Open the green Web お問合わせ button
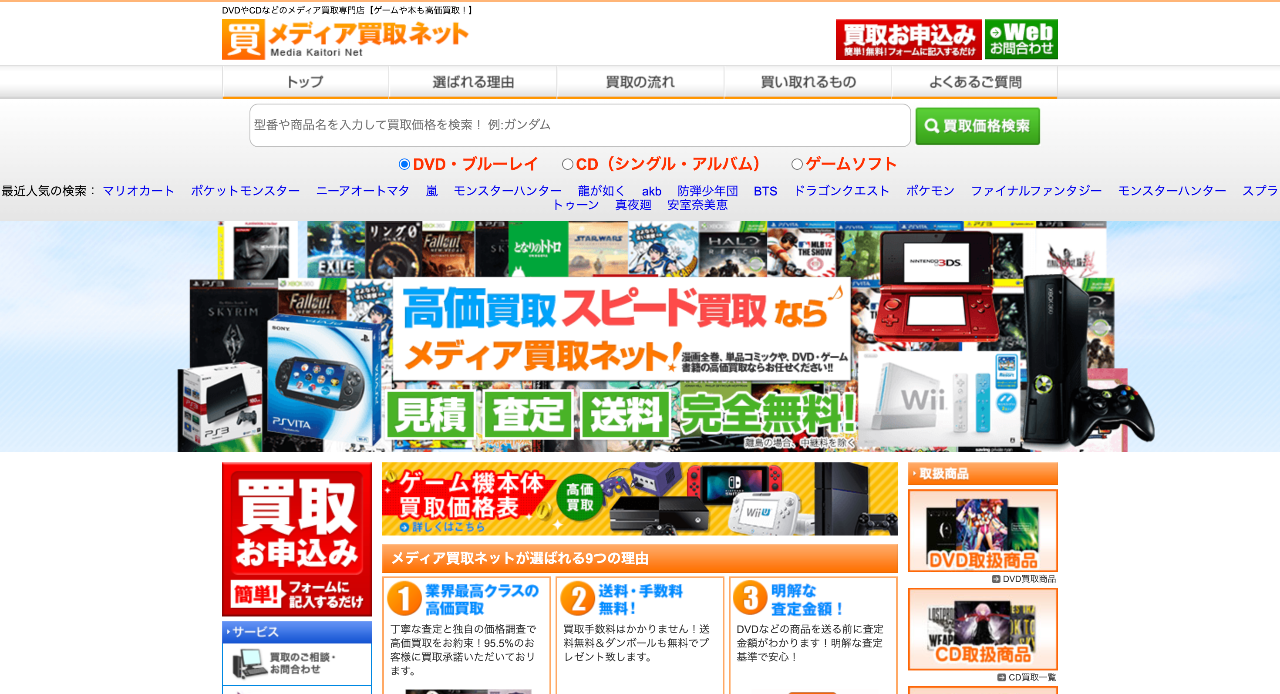The image size is (1280, 694). 1021,39
